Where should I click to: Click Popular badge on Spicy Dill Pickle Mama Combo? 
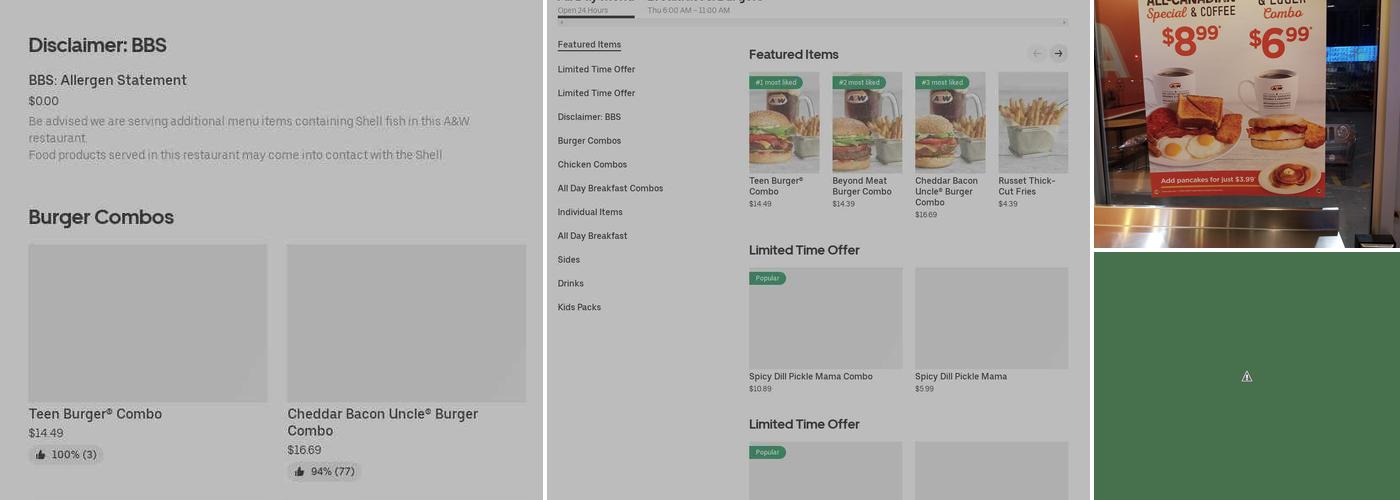[x=767, y=279]
